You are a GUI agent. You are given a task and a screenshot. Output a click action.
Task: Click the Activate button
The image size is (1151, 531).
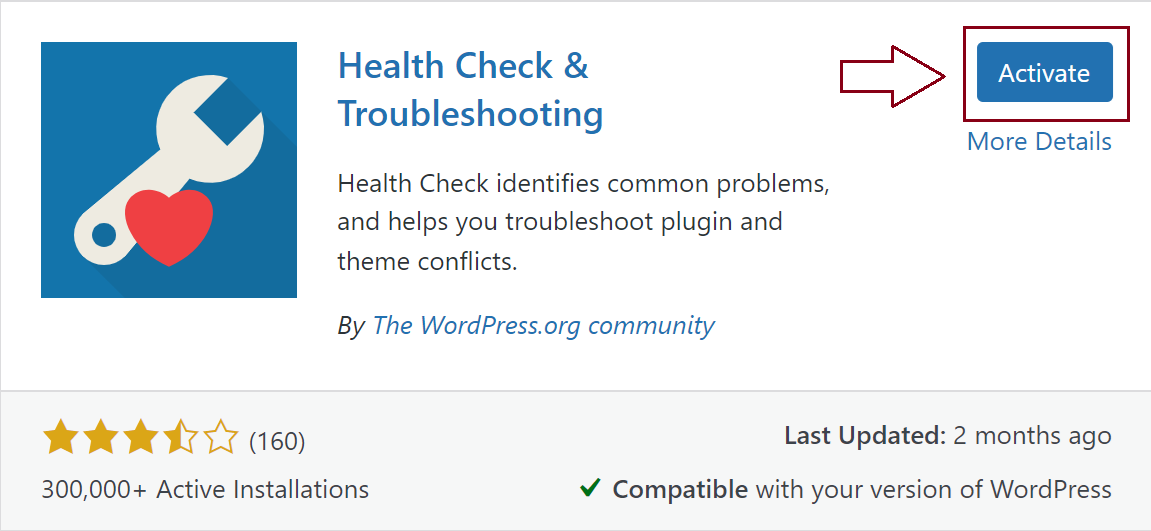[x=1044, y=72]
